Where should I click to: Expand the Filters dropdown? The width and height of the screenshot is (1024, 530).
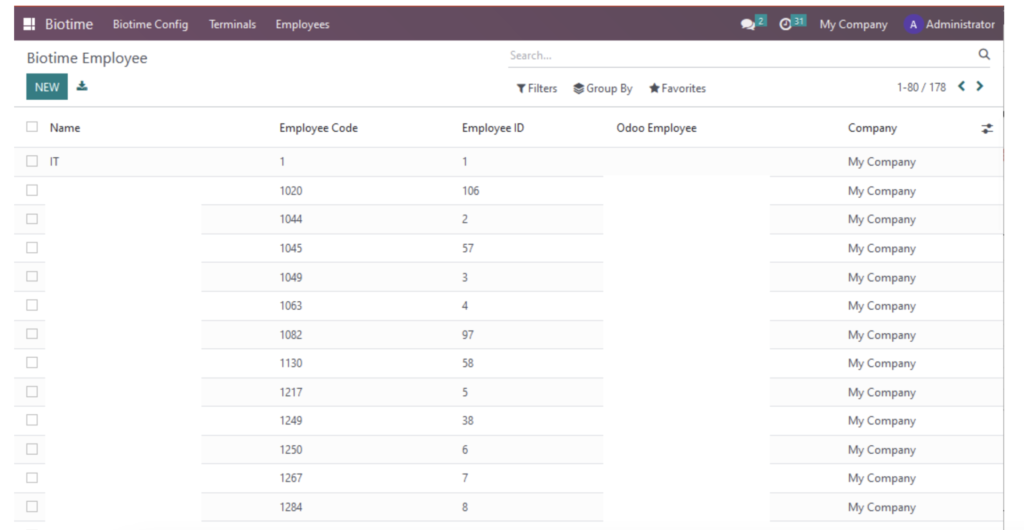point(537,88)
